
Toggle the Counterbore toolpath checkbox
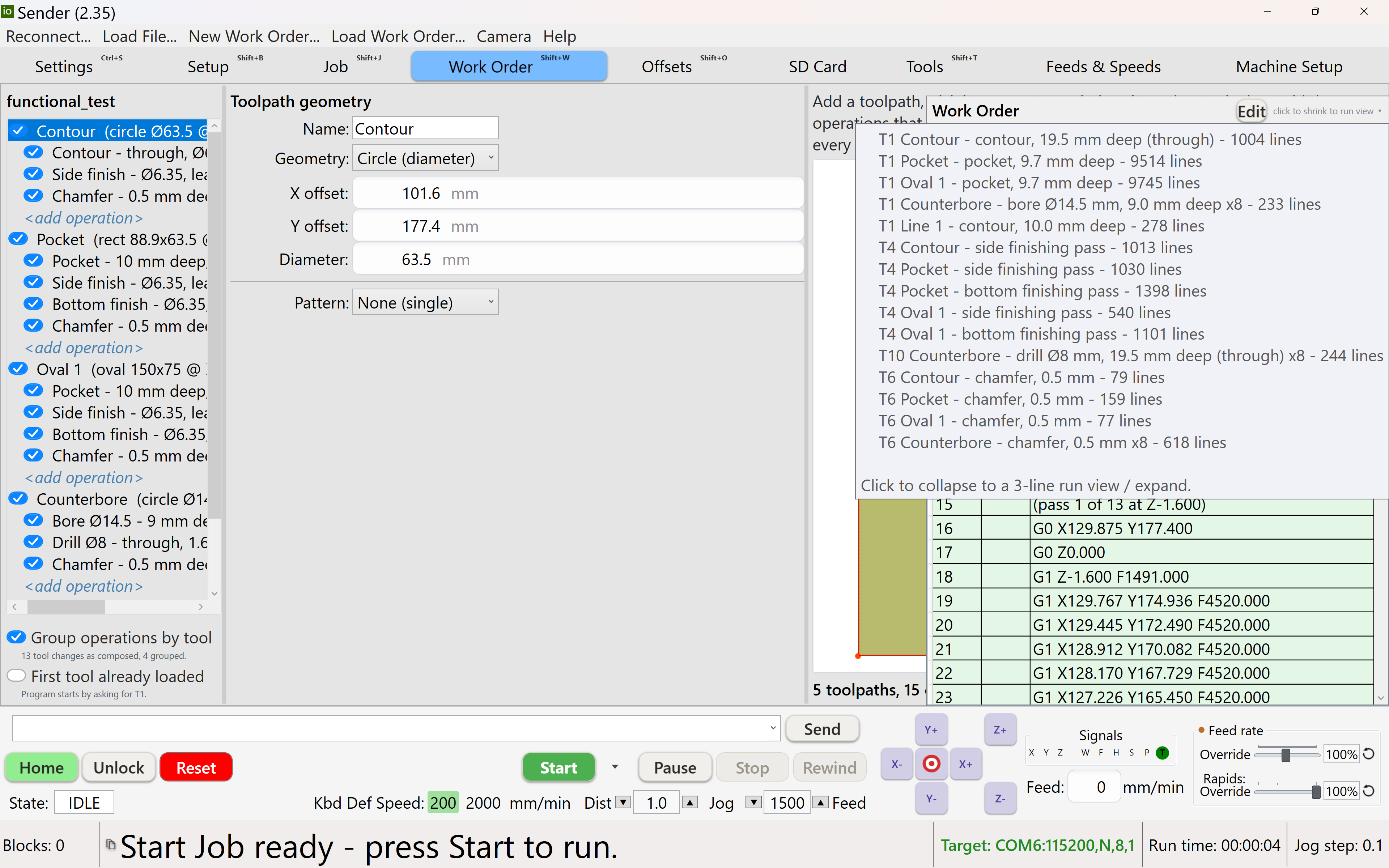tap(18, 499)
